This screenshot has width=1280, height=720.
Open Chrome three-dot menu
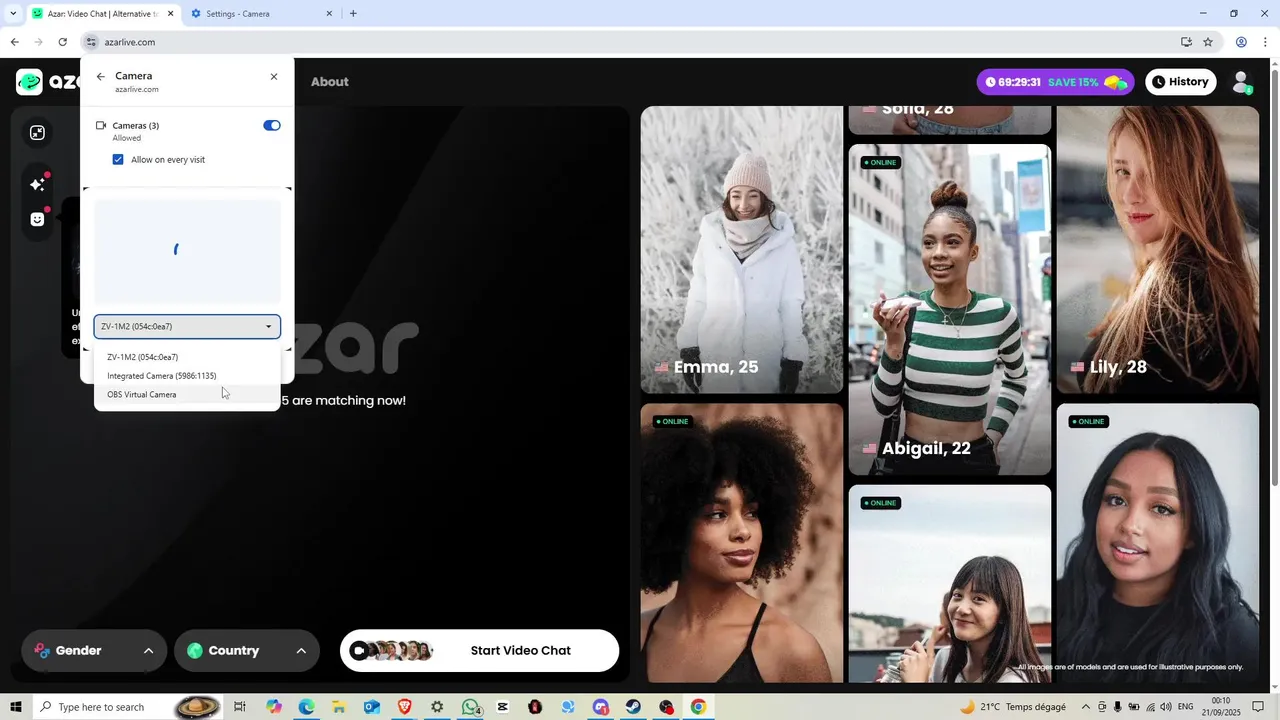[x=1265, y=42]
